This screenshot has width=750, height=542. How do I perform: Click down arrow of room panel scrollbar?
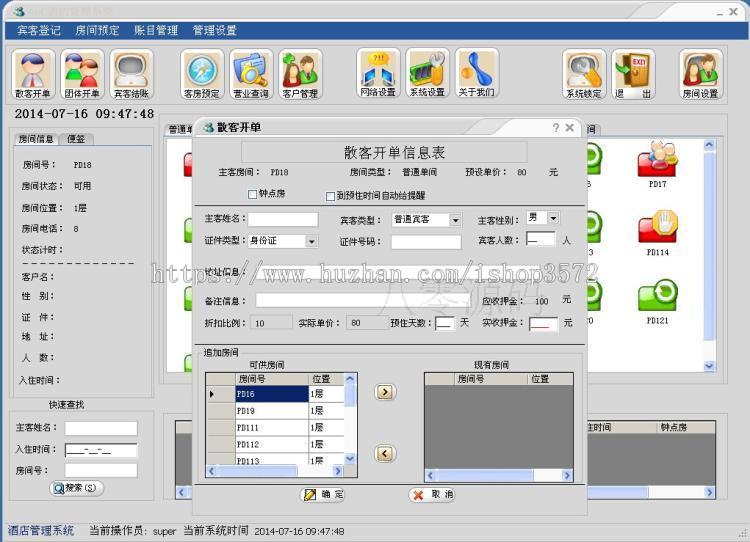tap(709, 366)
